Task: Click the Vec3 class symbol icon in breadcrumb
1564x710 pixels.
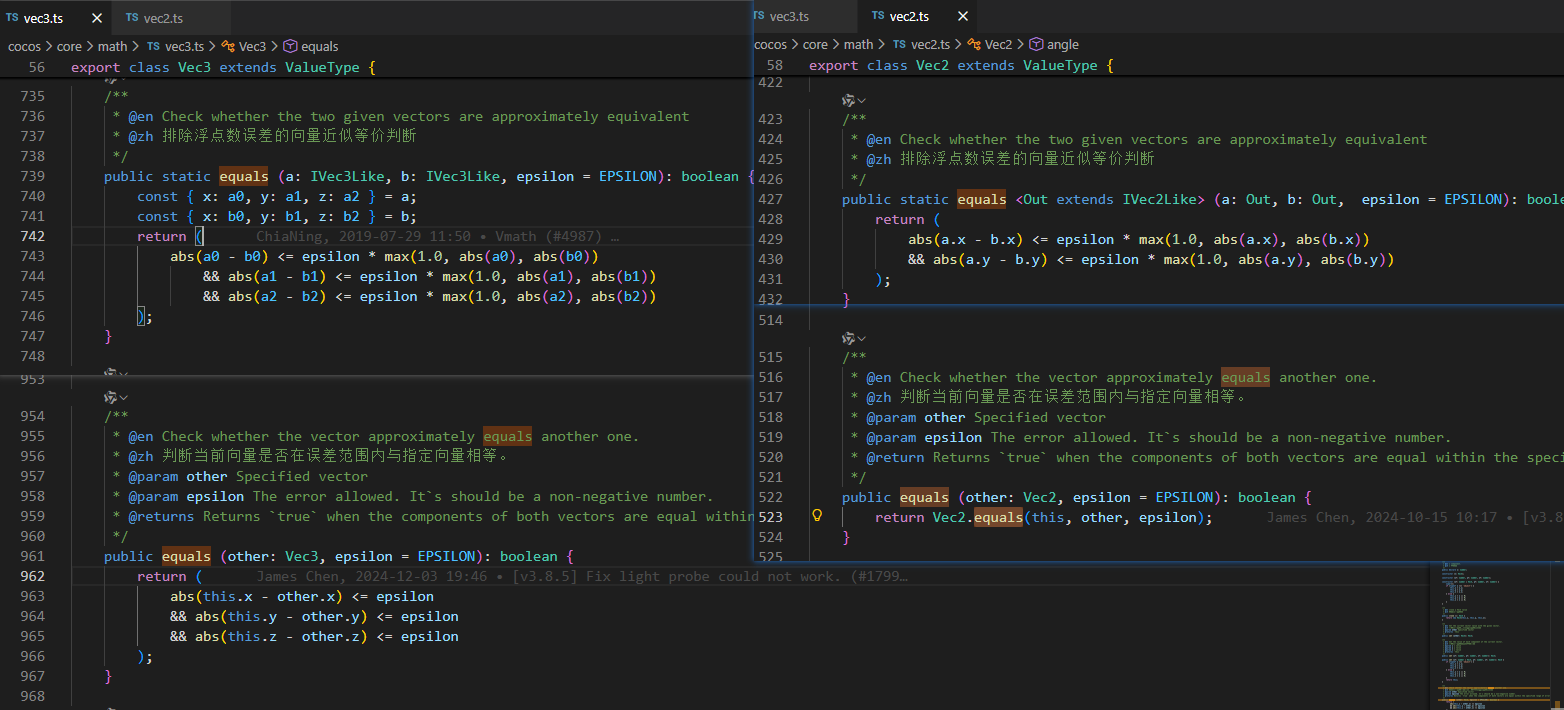Action: (228, 46)
